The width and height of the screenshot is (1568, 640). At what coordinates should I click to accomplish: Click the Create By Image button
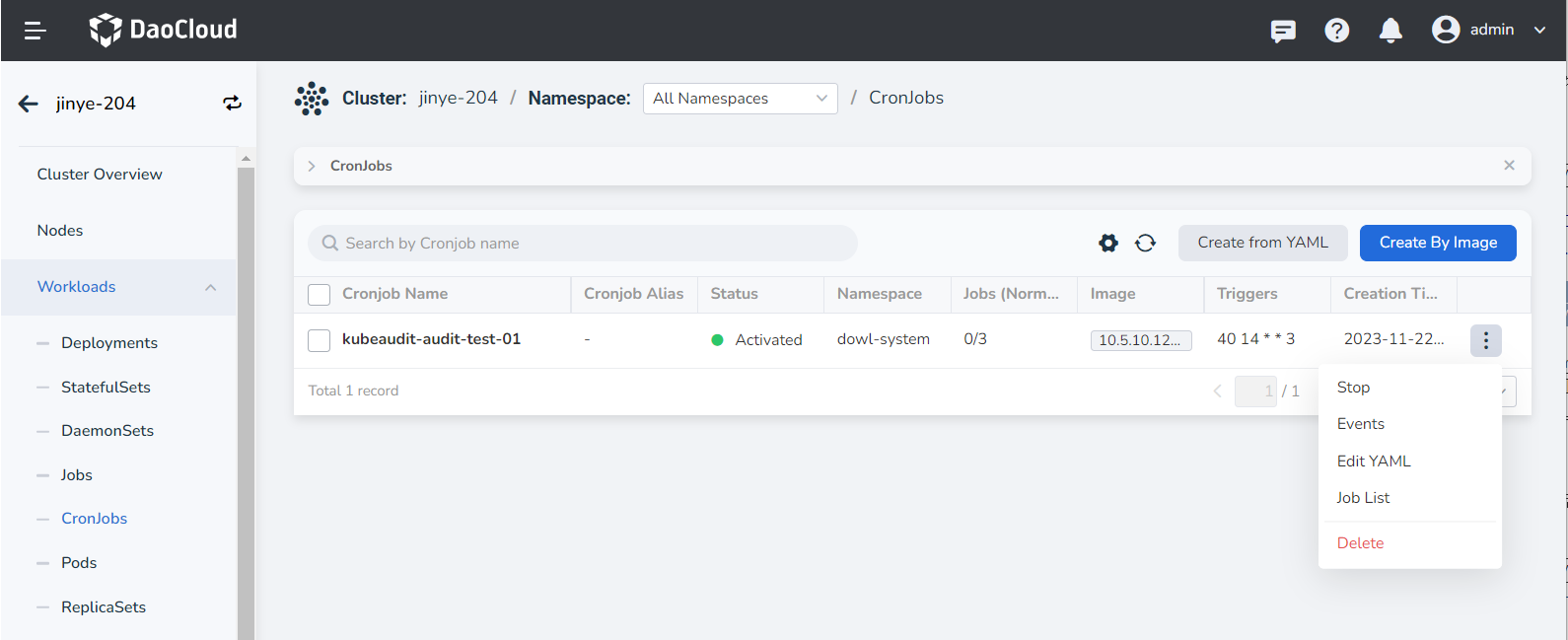(1437, 243)
